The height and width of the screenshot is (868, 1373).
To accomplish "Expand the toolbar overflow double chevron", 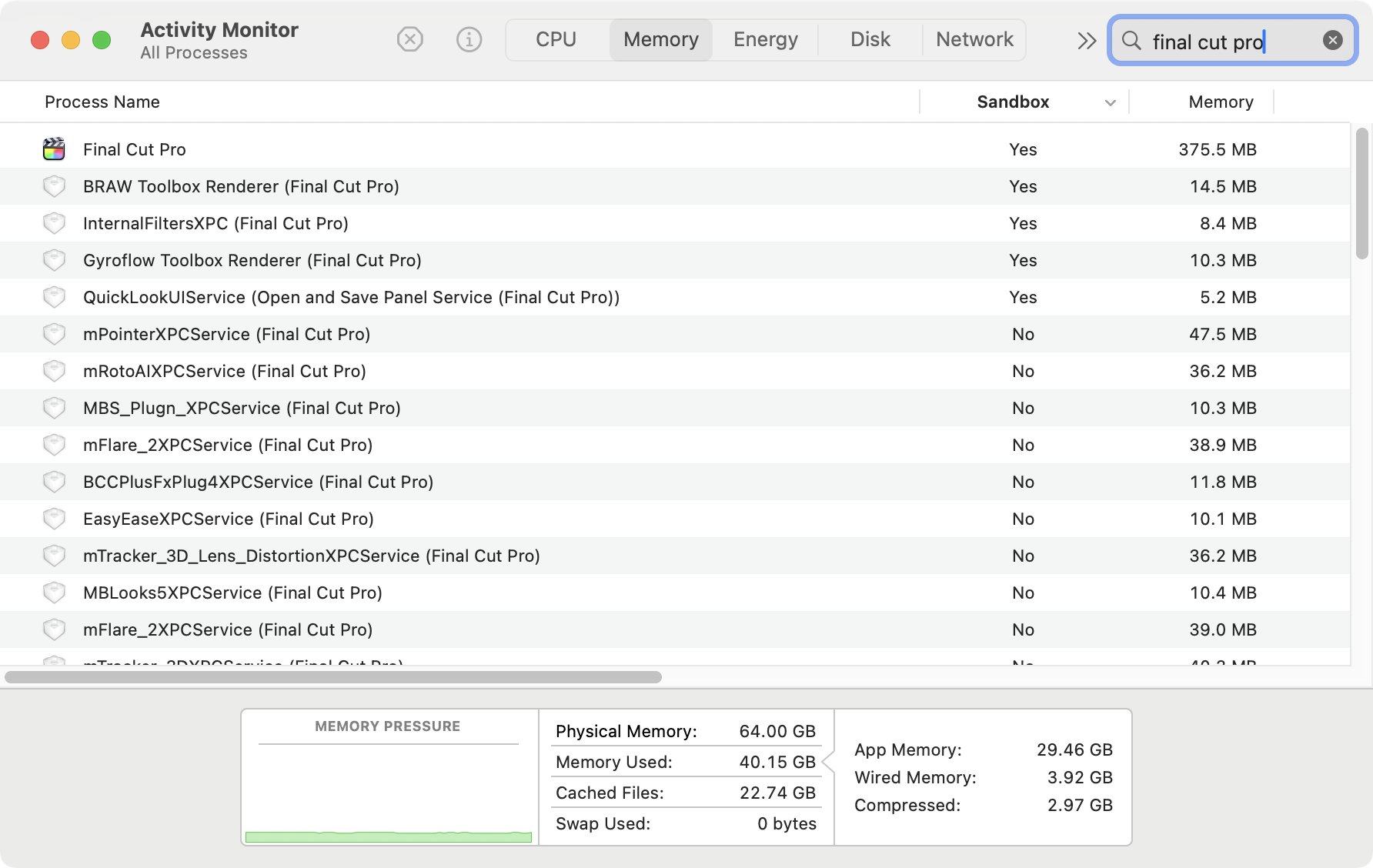I will click(x=1086, y=41).
